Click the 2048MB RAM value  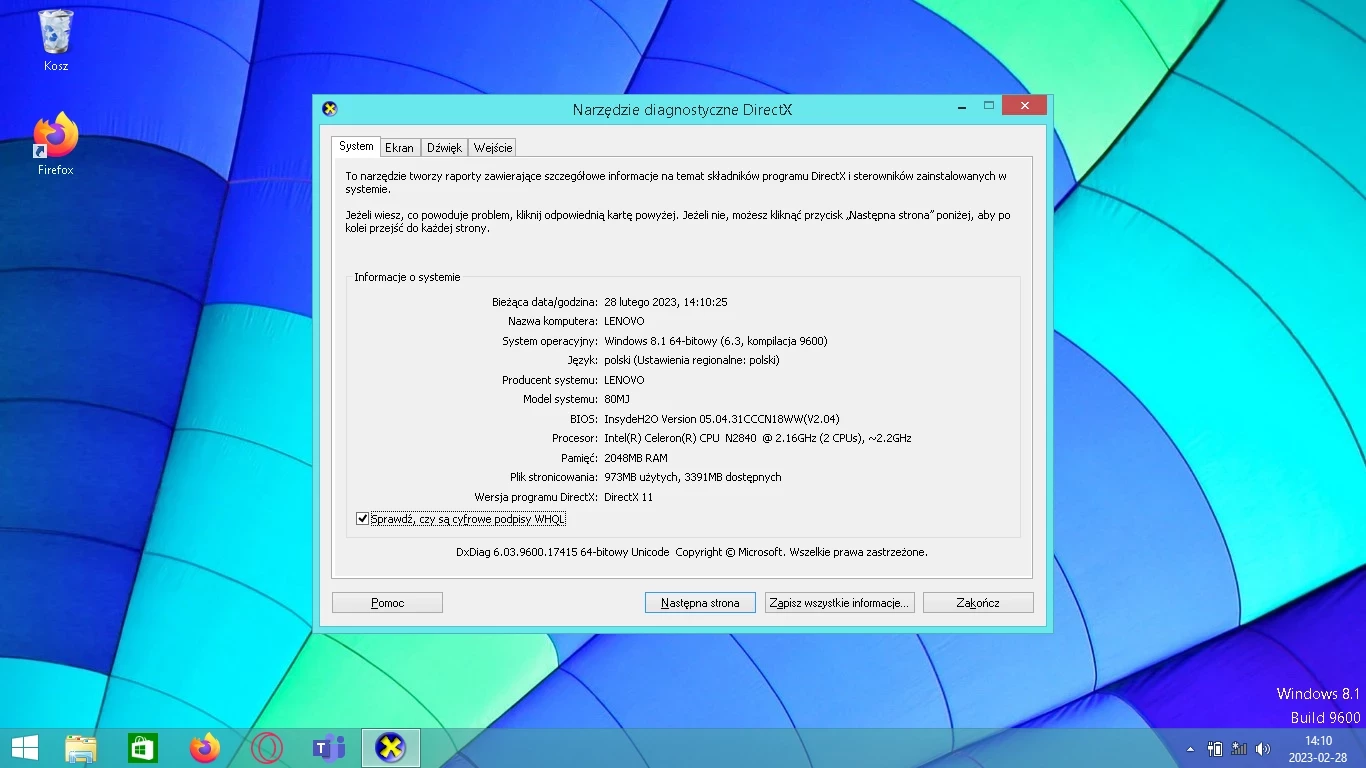click(636, 458)
